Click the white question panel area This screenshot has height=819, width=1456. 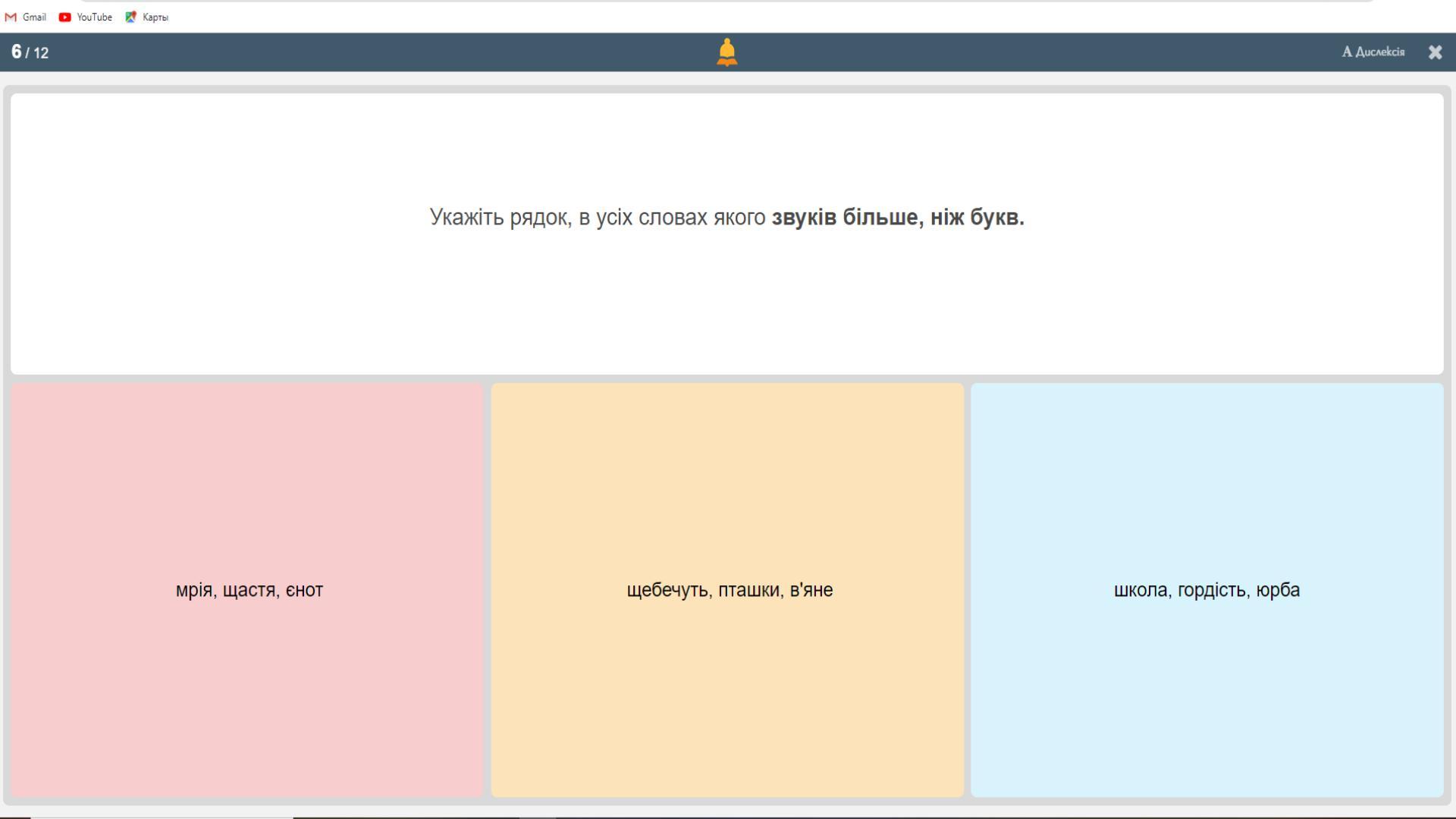click(726, 311)
